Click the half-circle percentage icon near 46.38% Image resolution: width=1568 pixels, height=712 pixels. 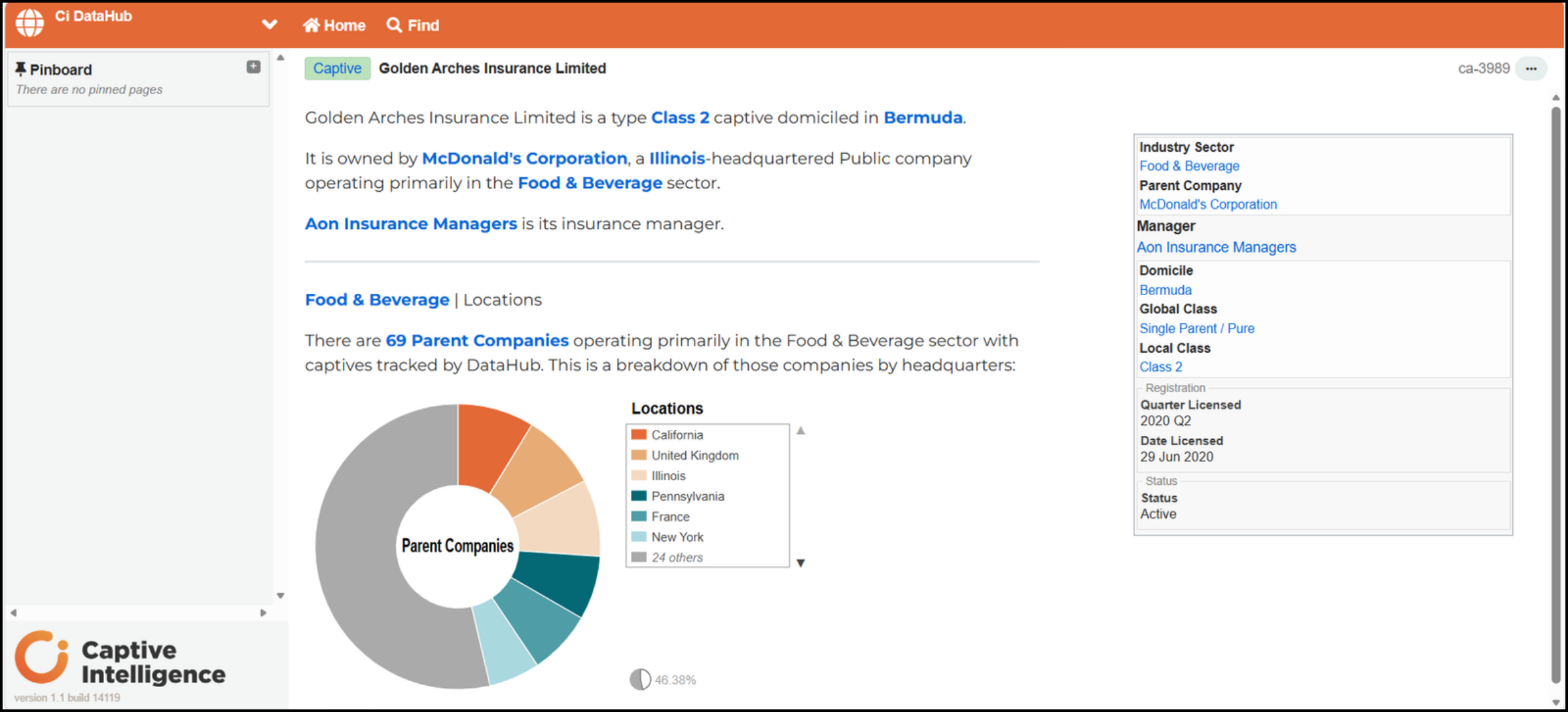click(640, 679)
